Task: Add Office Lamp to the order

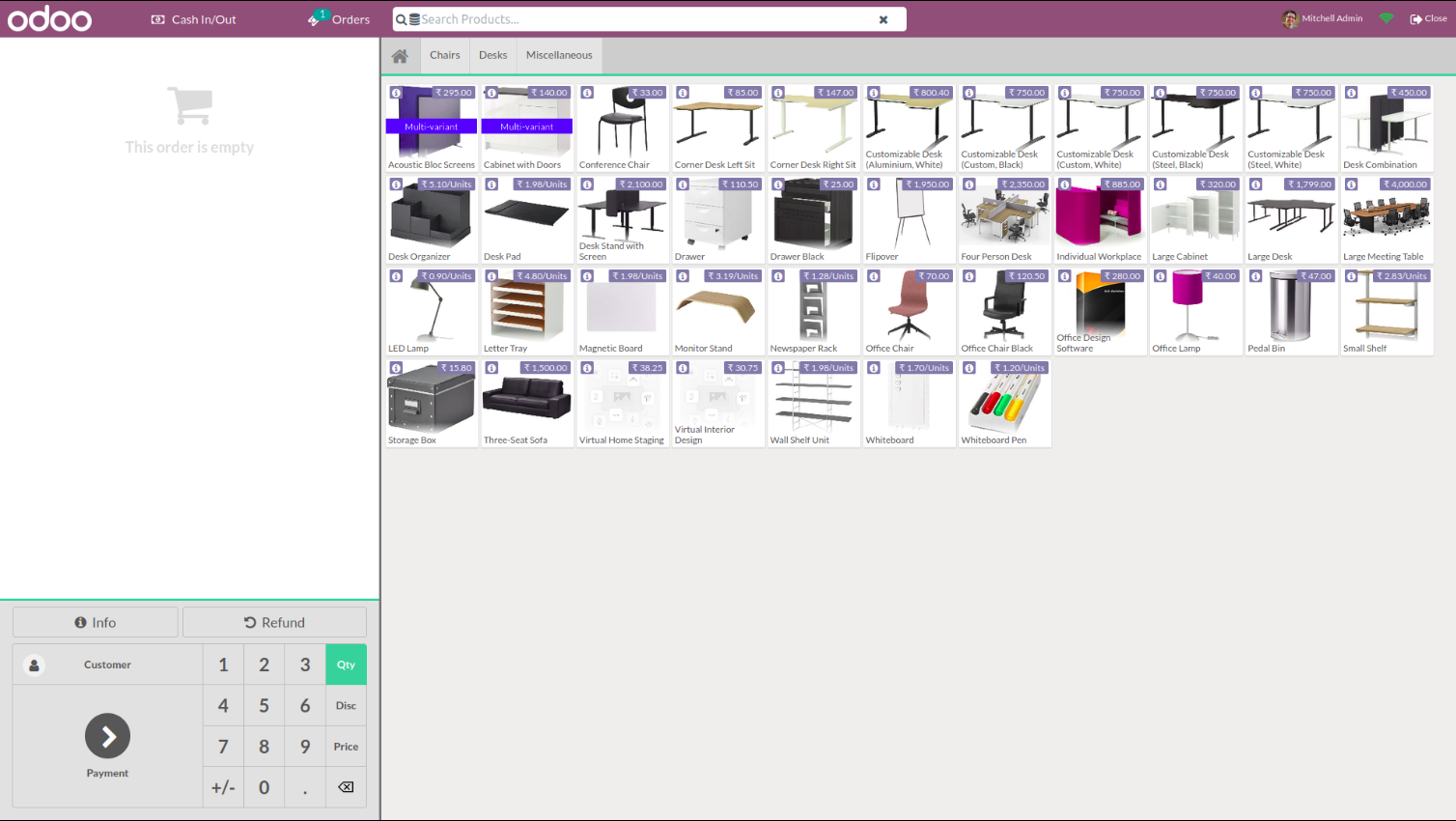Action: [x=1195, y=312]
